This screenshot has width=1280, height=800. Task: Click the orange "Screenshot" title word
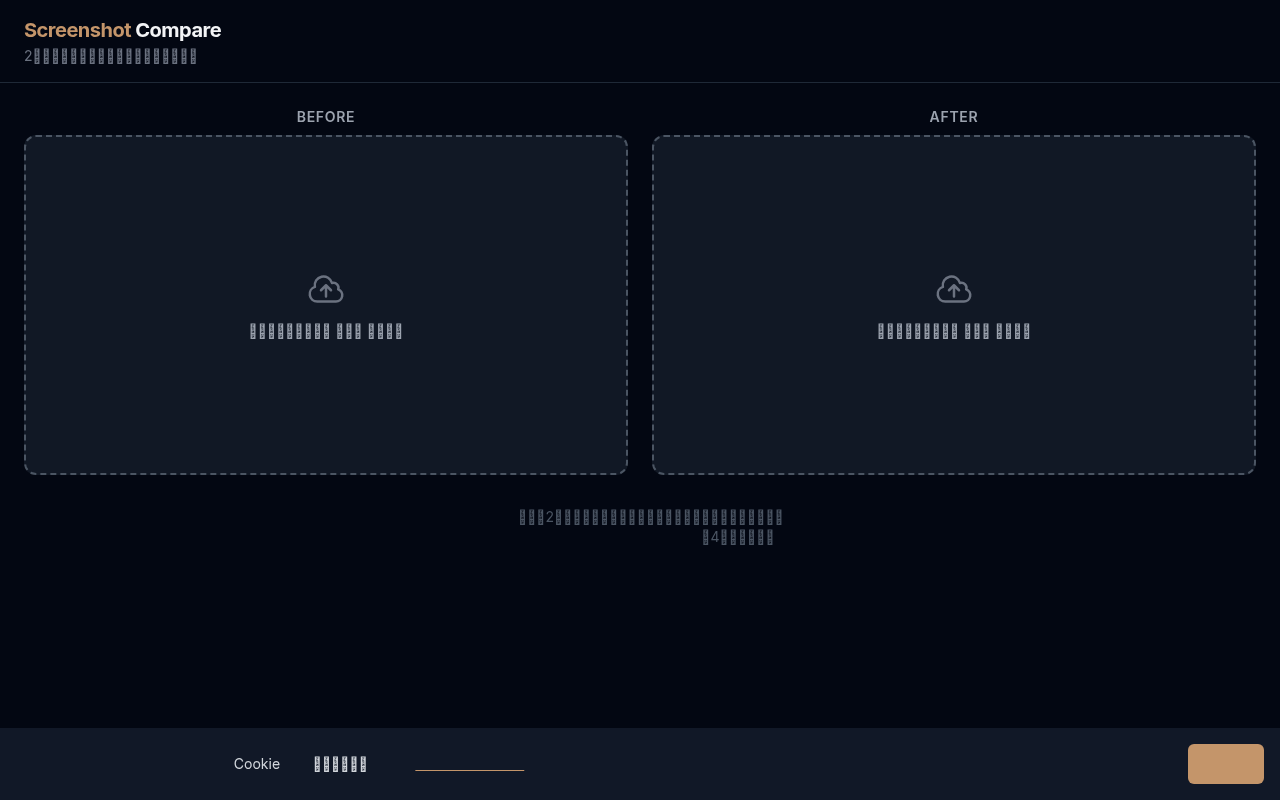coord(77,30)
